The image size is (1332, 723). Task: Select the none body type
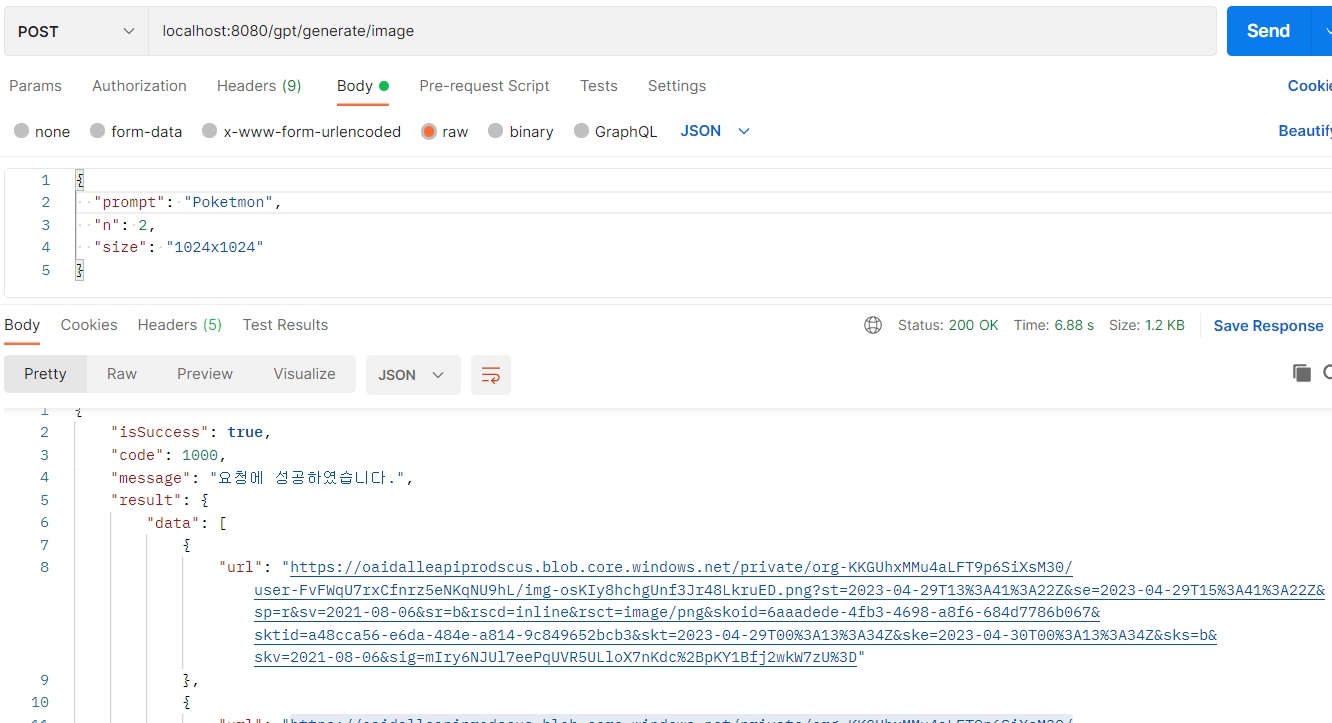[x=42, y=131]
